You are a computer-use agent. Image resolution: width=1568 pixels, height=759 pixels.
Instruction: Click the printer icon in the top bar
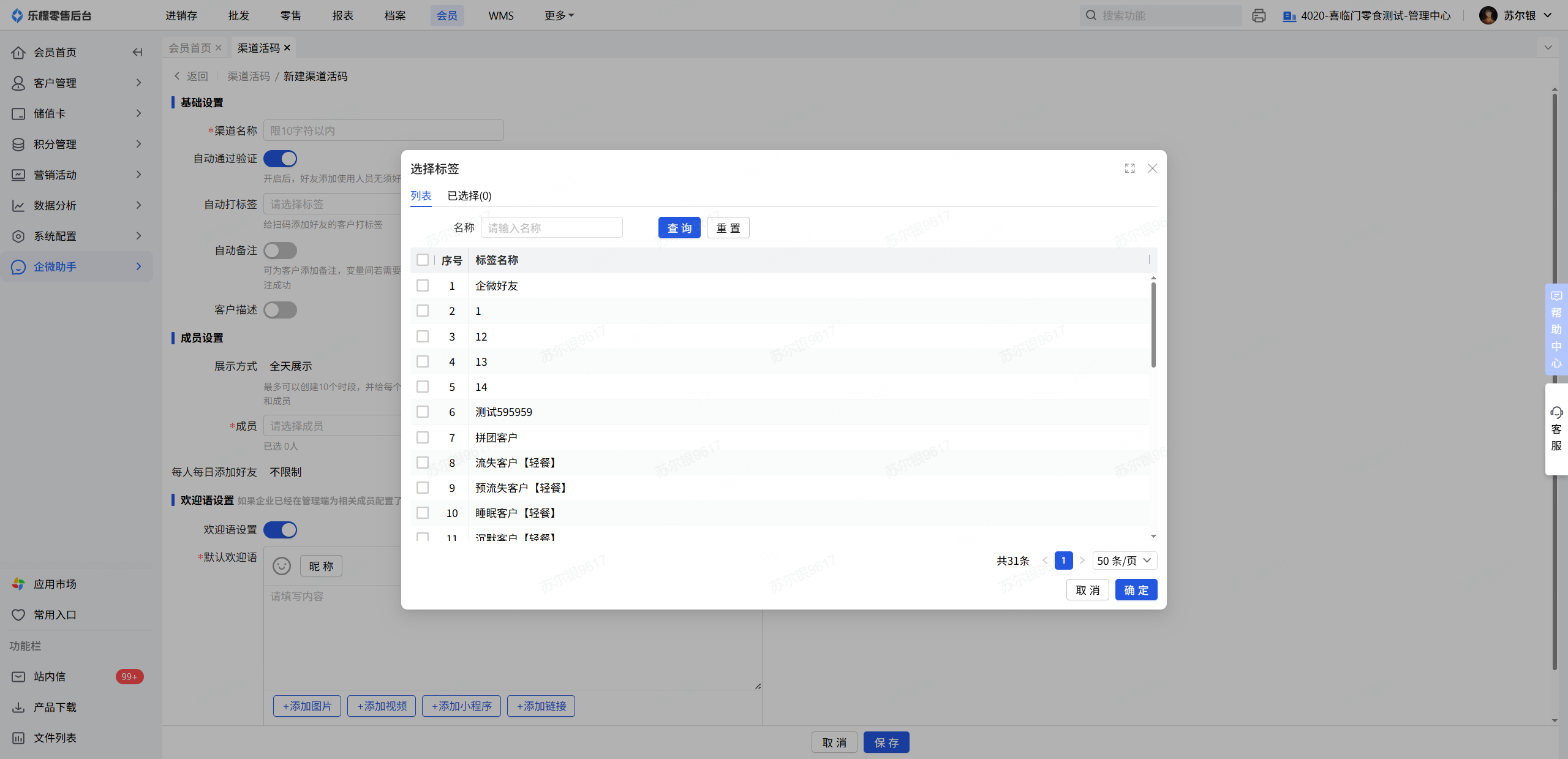click(1259, 16)
